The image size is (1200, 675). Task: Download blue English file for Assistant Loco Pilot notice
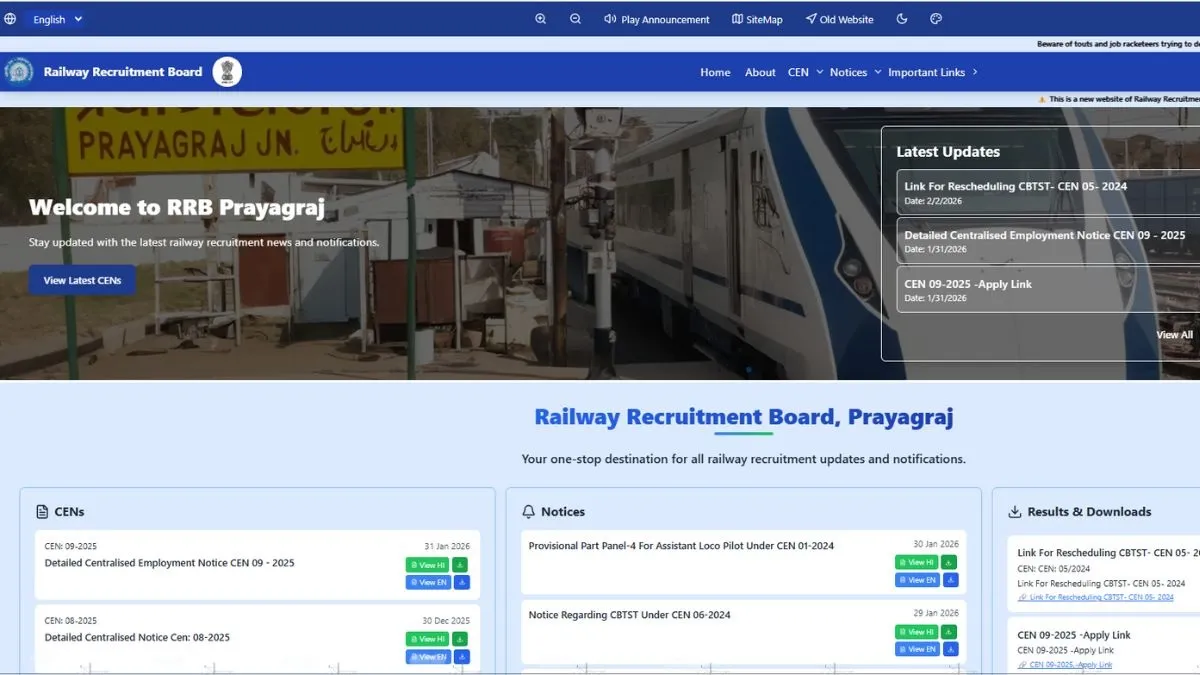(x=950, y=580)
